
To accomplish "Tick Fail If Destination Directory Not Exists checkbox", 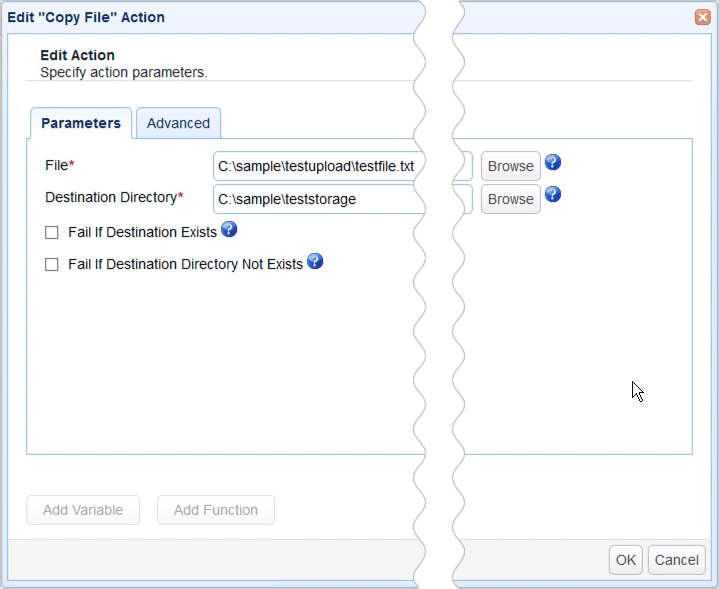I will (52, 265).
